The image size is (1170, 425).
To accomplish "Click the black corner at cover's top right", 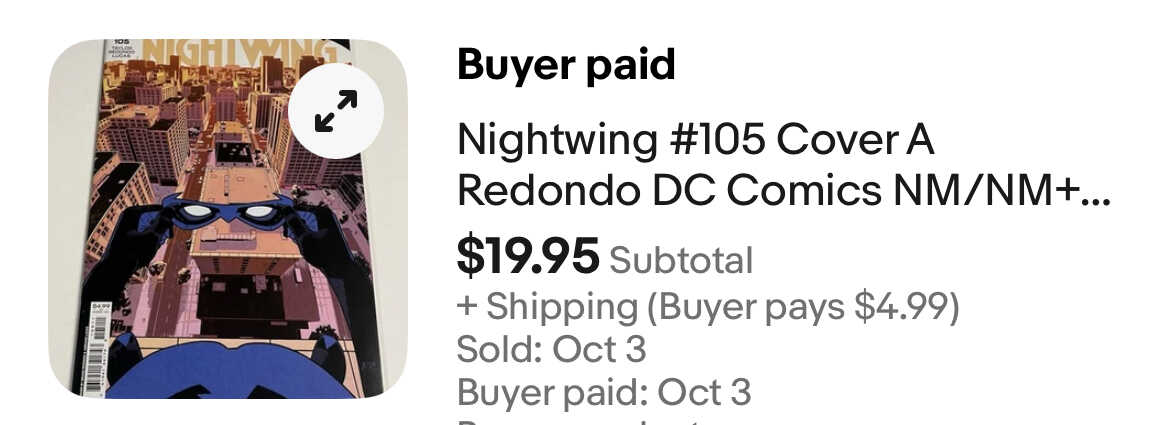I will [x=342, y=44].
